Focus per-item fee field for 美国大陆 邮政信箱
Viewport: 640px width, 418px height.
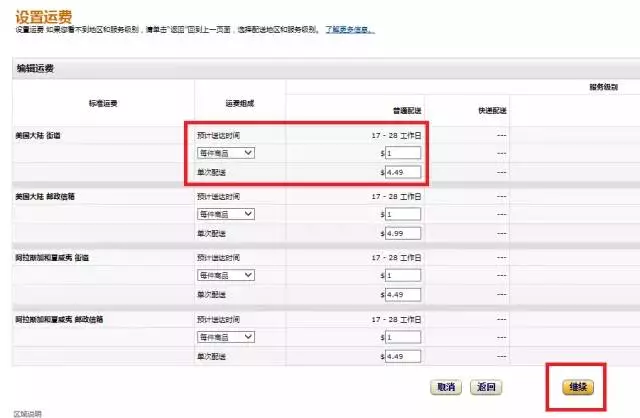(403, 214)
